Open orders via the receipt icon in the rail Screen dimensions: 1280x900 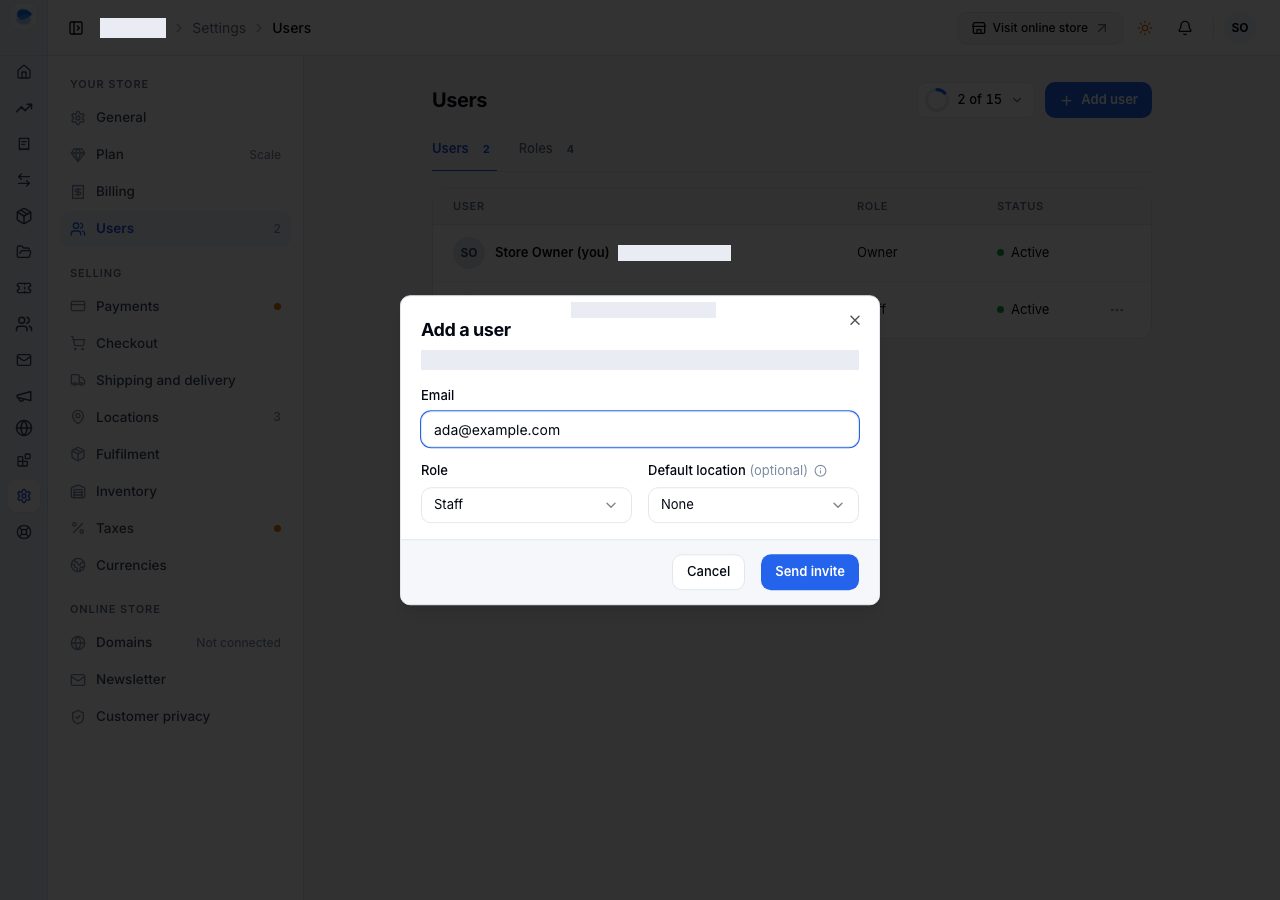pyautogui.click(x=24, y=144)
